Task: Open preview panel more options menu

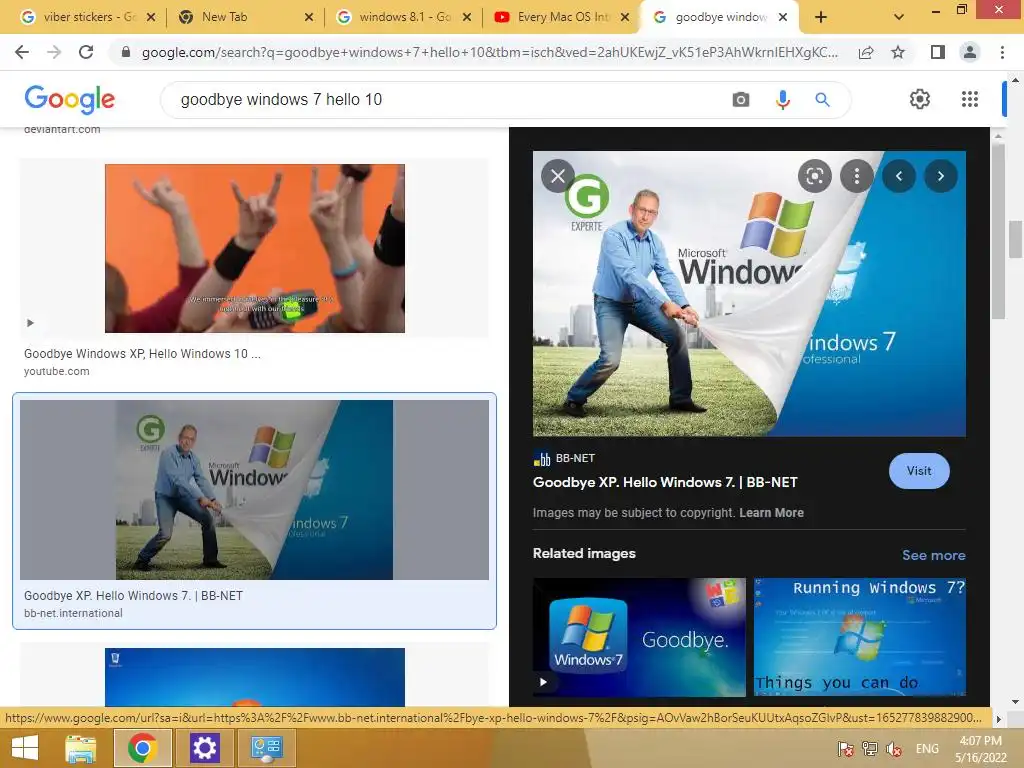Action: (857, 176)
